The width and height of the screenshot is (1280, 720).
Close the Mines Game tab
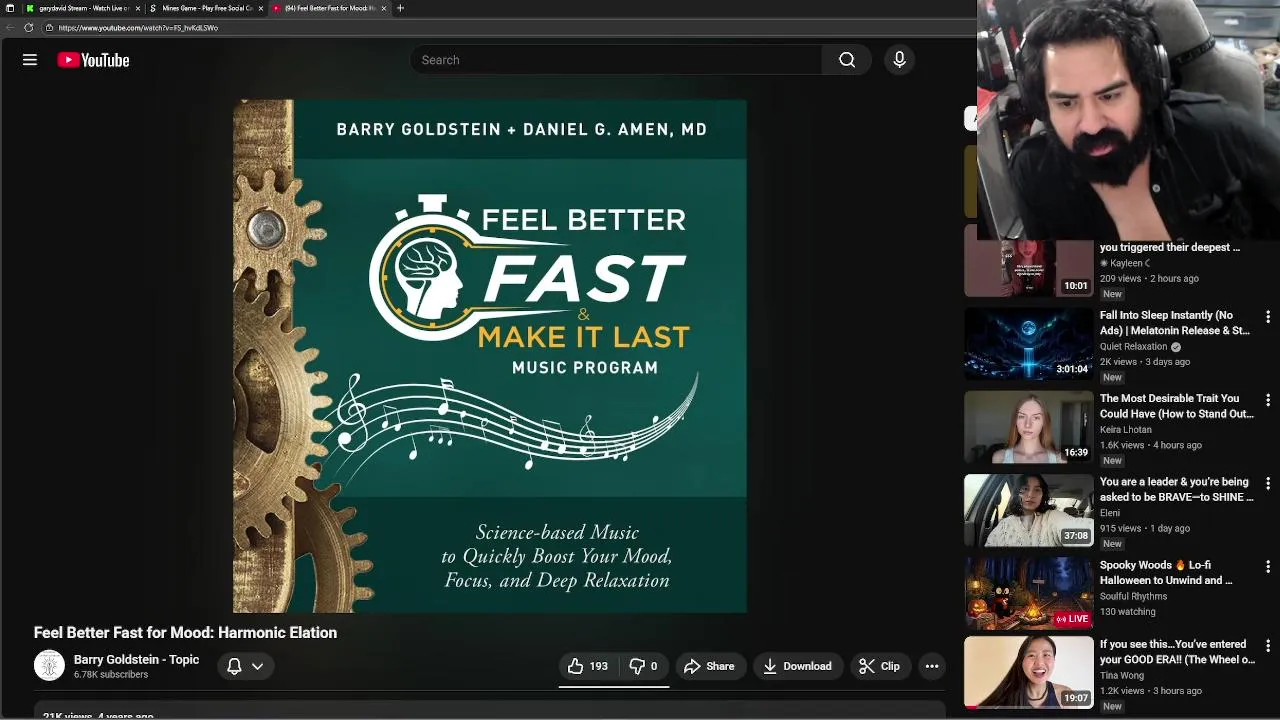[261, 8]
